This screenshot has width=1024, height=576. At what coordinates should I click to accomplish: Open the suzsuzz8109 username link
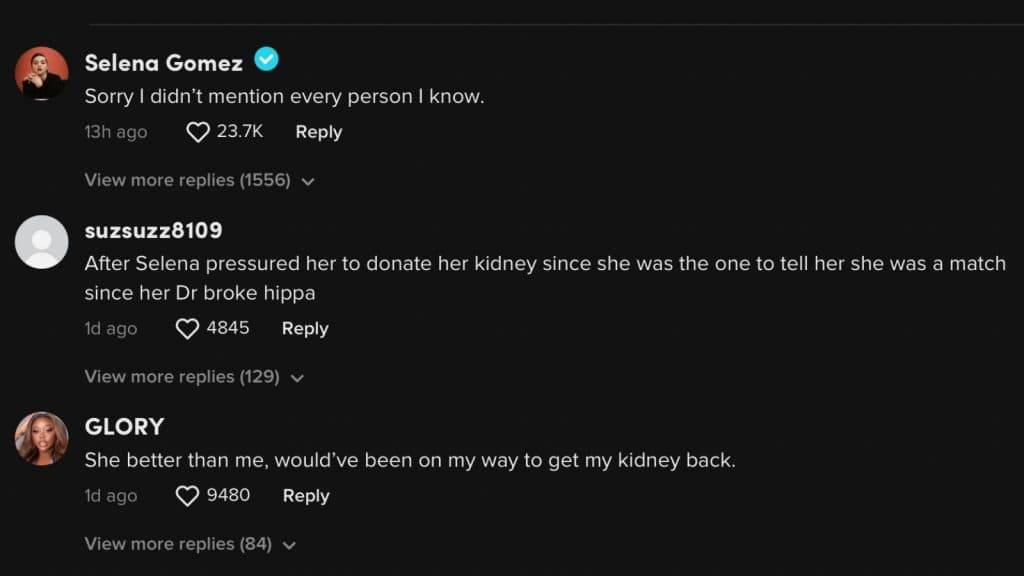tap(153, 231)
